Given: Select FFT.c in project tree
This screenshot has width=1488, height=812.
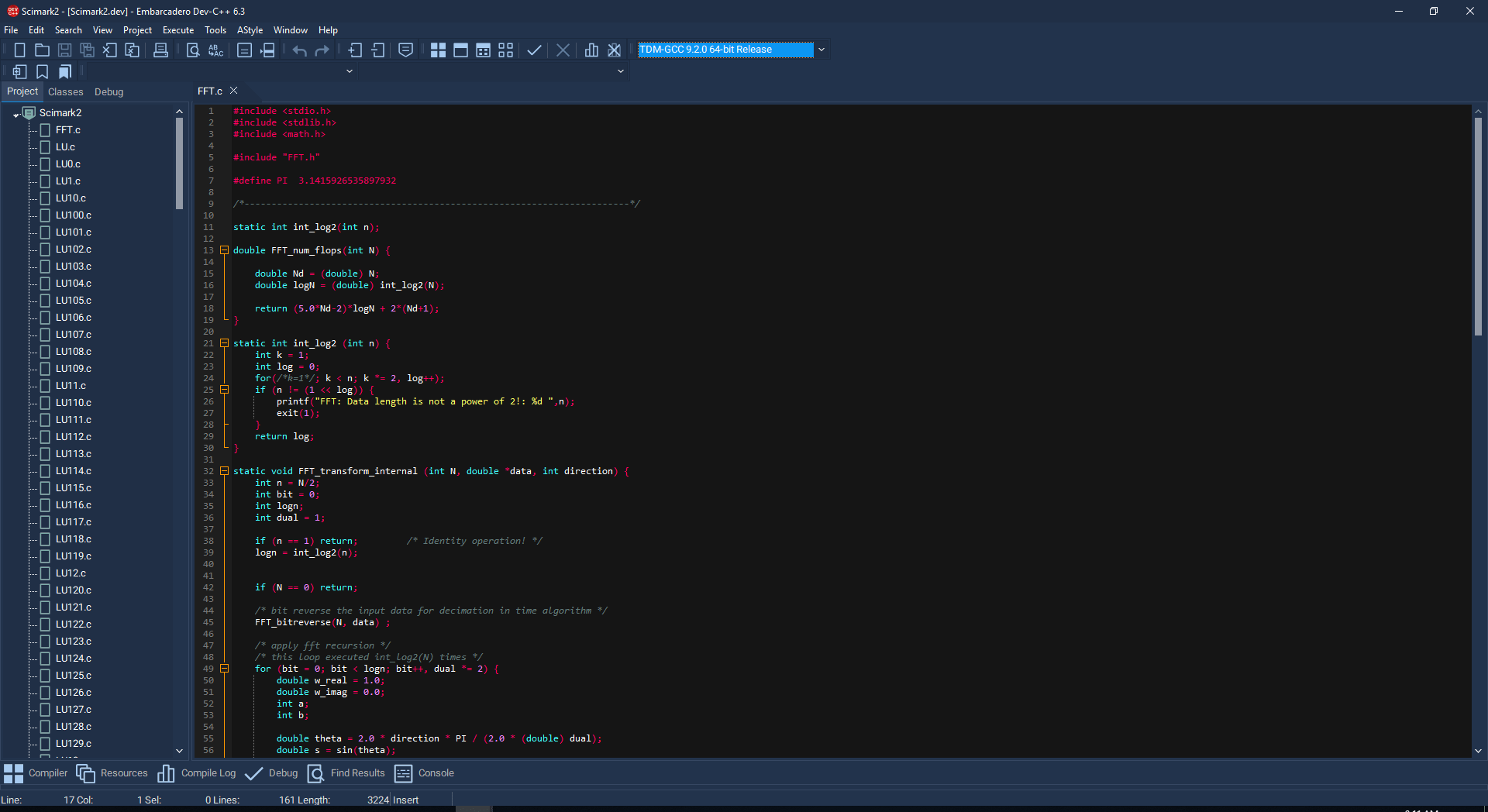Looking at the screenshot, I should tap(67, 130).
